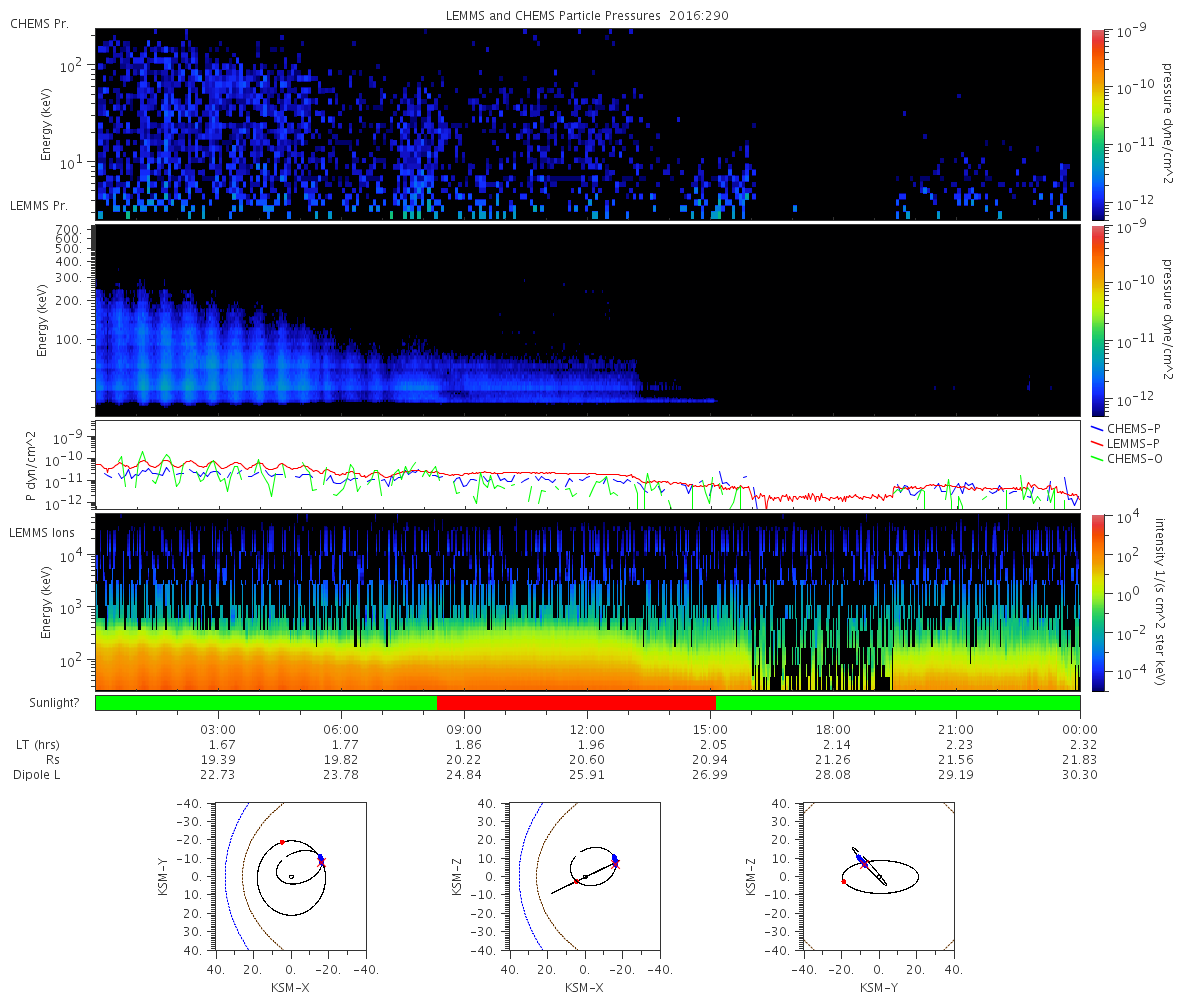Click the LEMMS Ions intensity spectrogram panel
Image resolution: width=1200 pixels, height=1000 pixels.
[x=588, y=603]
